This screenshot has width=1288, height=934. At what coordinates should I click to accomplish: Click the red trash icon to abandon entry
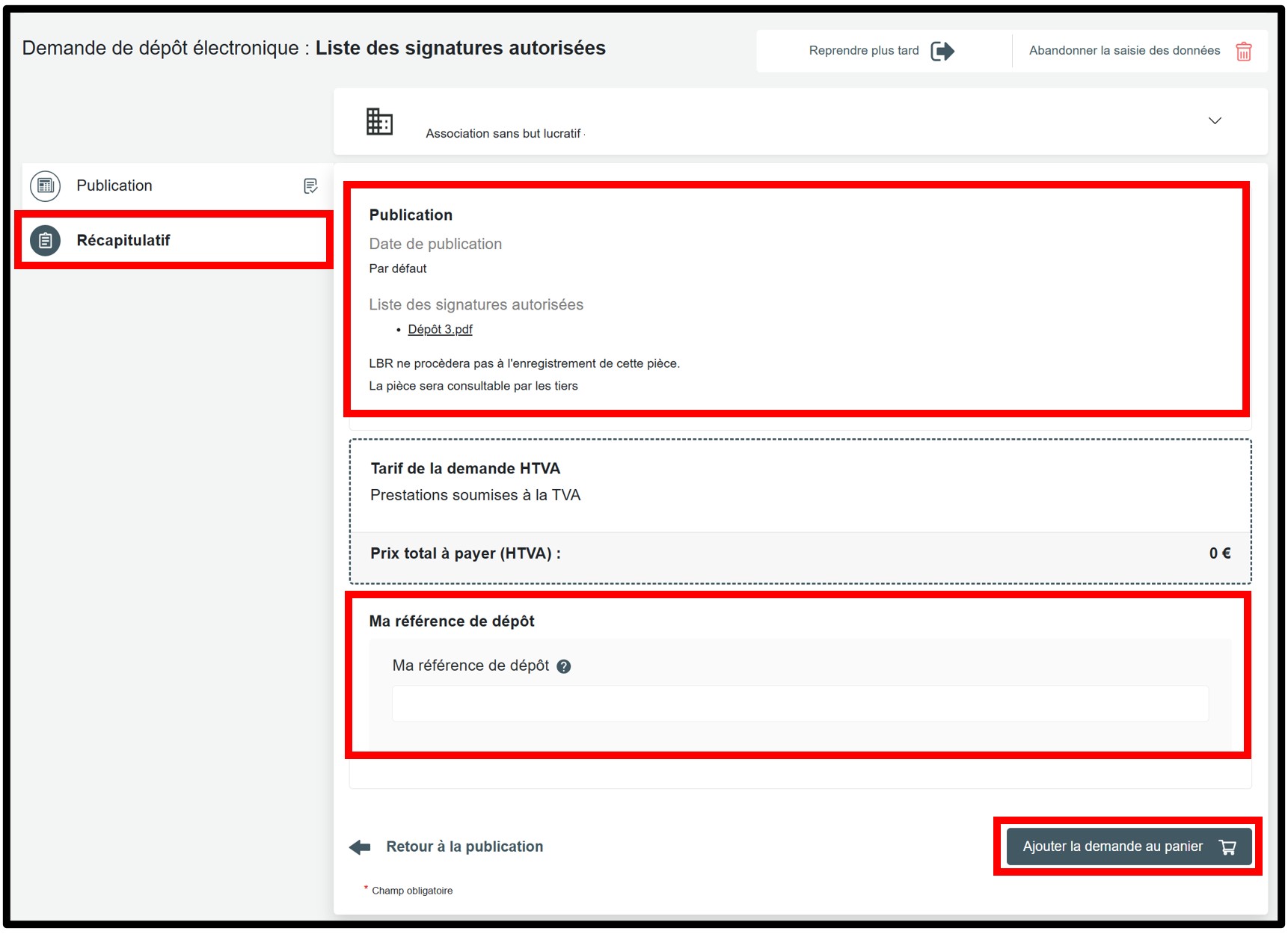pos(1243,52)
